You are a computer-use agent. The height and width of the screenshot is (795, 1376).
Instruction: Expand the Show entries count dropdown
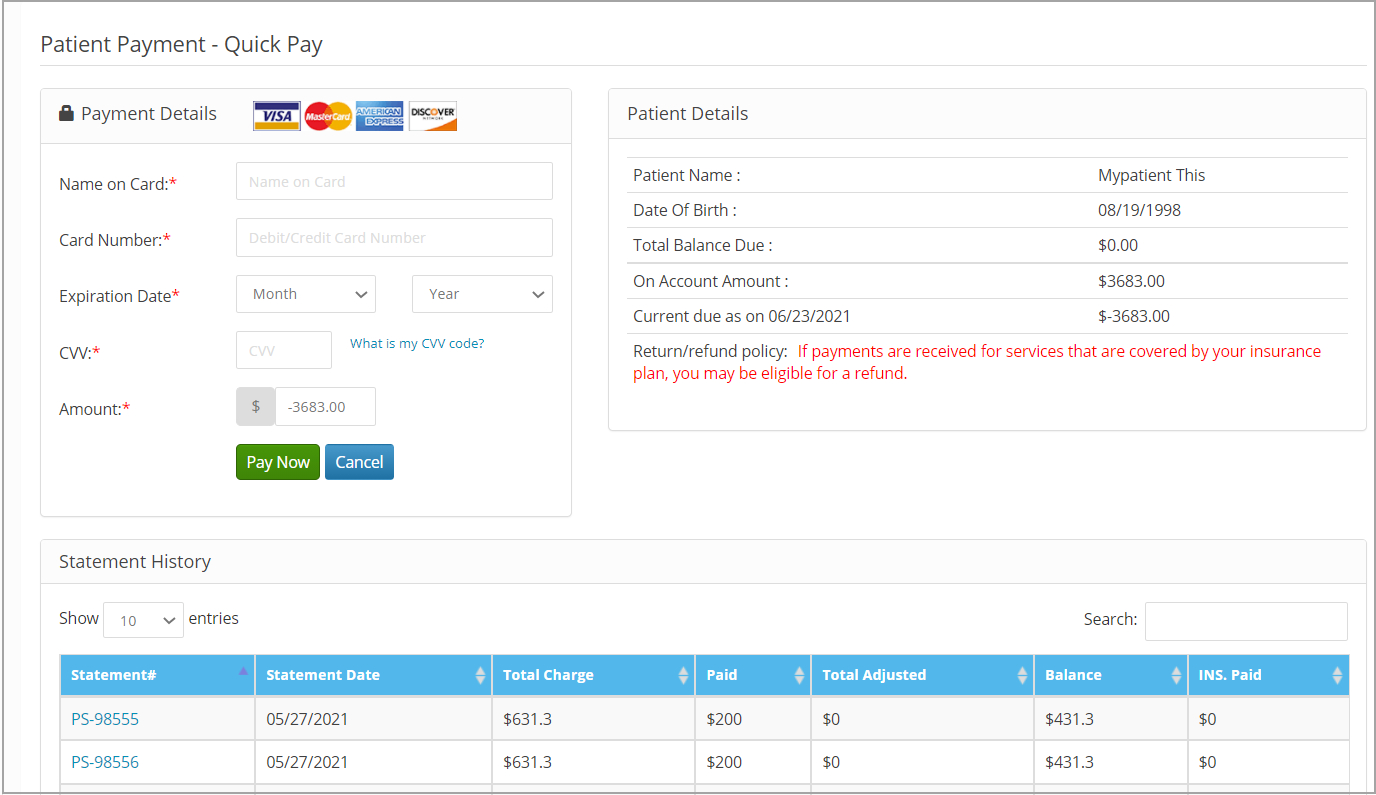(143, 620)
